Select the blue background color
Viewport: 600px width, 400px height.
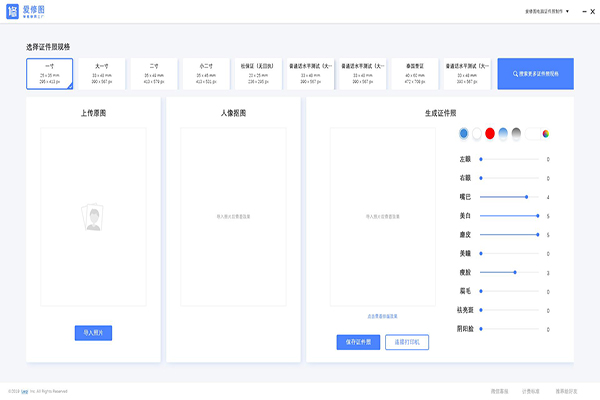(x=463, y=133)
